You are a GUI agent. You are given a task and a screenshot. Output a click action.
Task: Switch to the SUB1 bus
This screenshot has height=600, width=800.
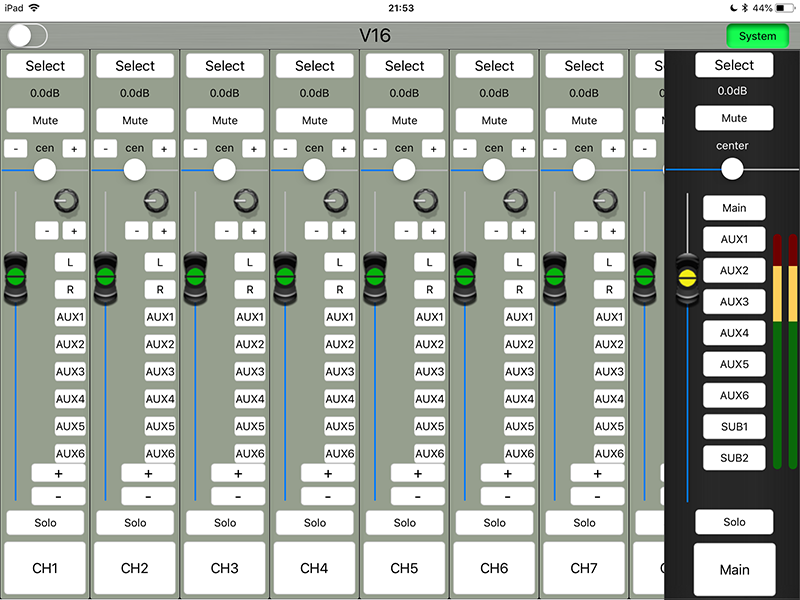coord(734,427)
